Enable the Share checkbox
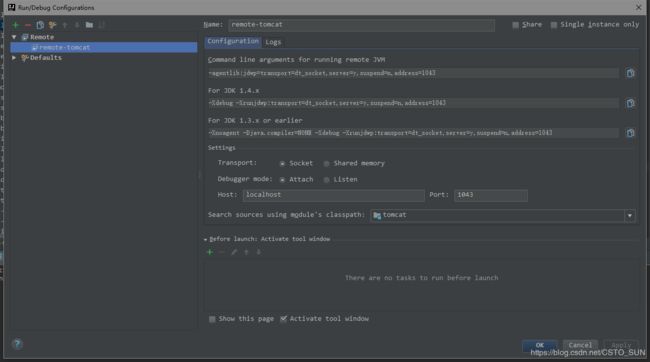This screenshot has height=362, width=650. coord(515,25)
